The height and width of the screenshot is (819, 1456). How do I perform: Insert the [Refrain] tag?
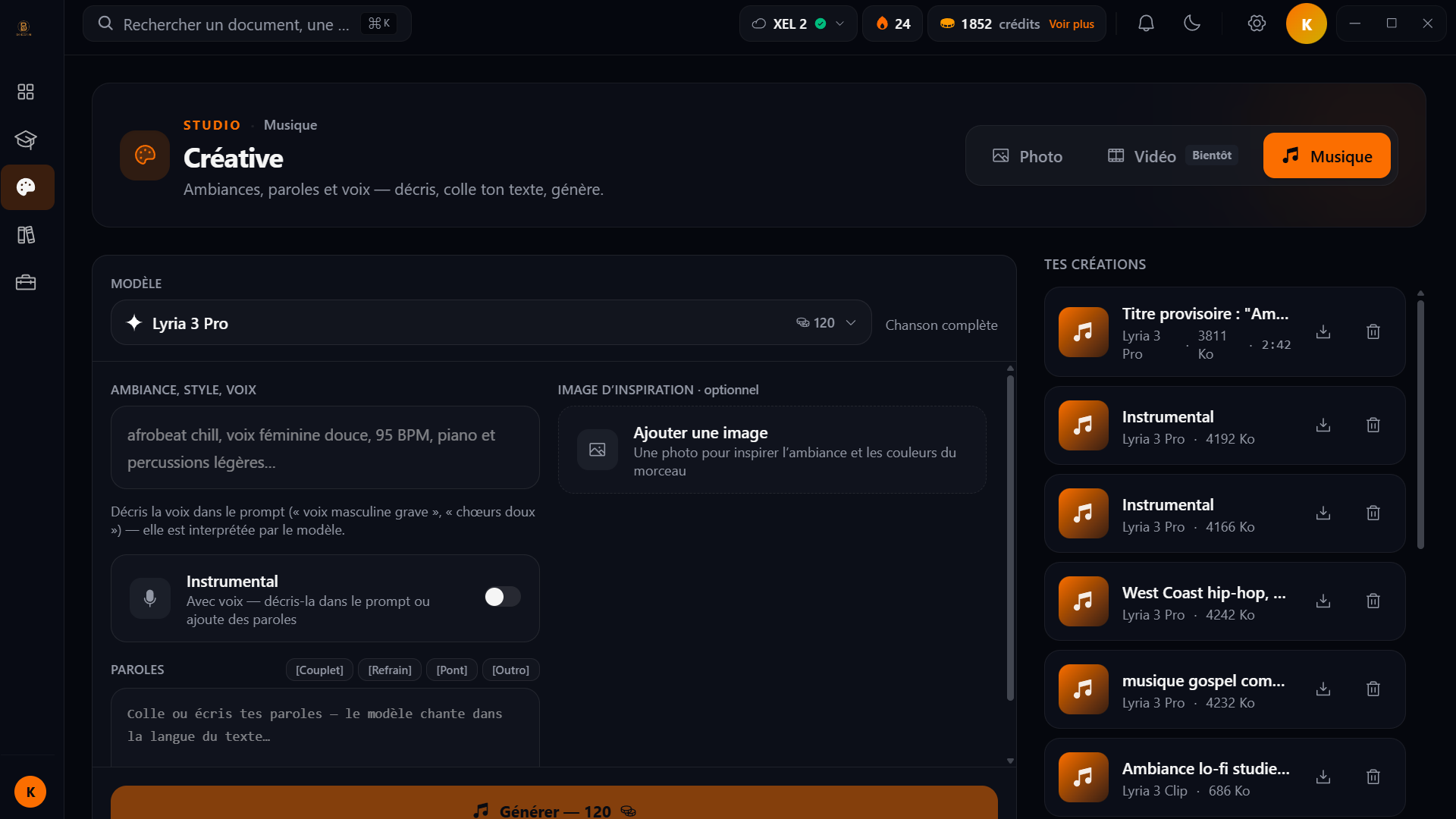click(390, 670)
